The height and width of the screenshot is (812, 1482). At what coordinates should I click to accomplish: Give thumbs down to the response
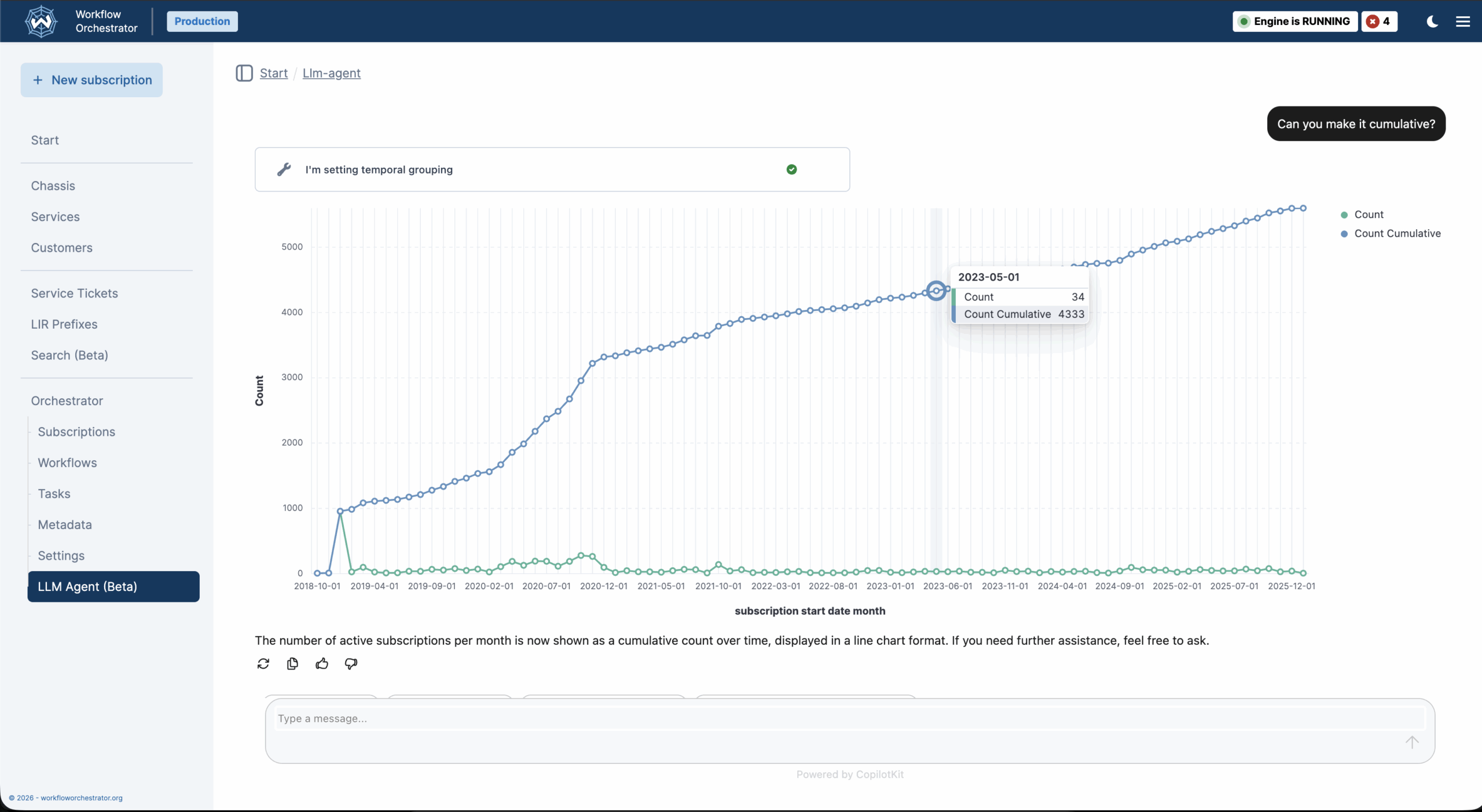[x=351, y=663]
